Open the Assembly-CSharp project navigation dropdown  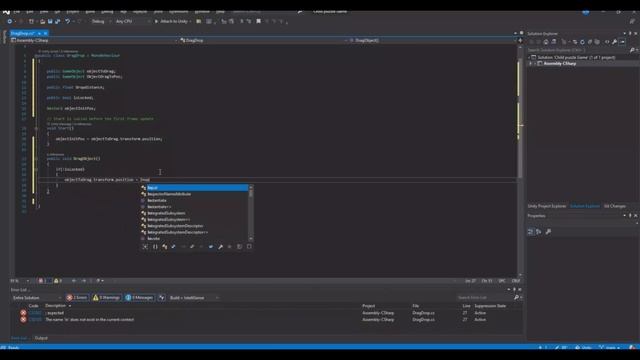(x=94, y=40)
